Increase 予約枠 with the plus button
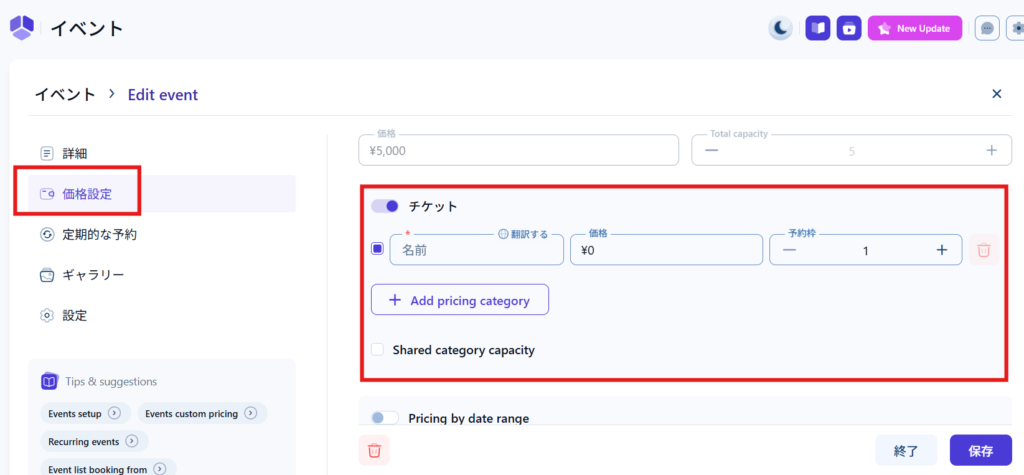The image size is (1024, 475). pyautogui.click(x=941, y=250)
